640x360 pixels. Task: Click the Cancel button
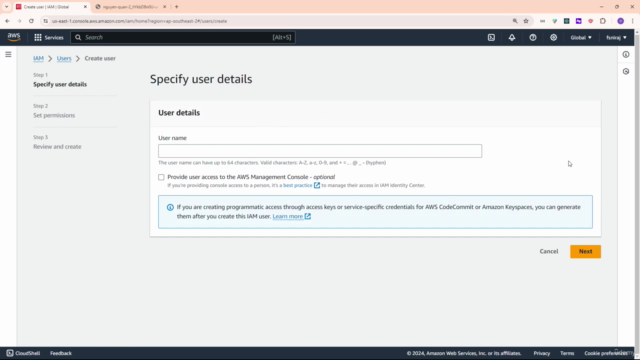(x=549, y=251)
